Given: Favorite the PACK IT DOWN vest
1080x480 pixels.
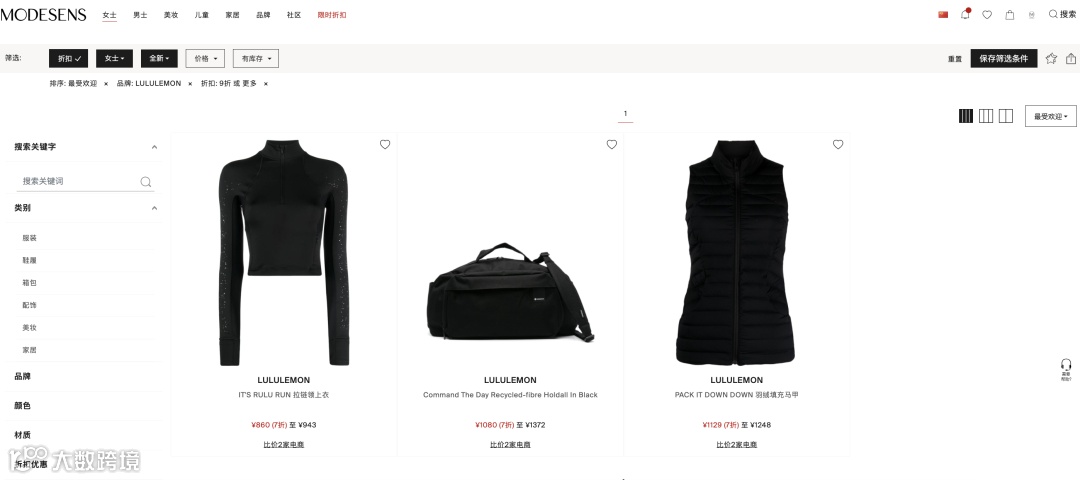Looking at the screenshot, I should [838, 144].
